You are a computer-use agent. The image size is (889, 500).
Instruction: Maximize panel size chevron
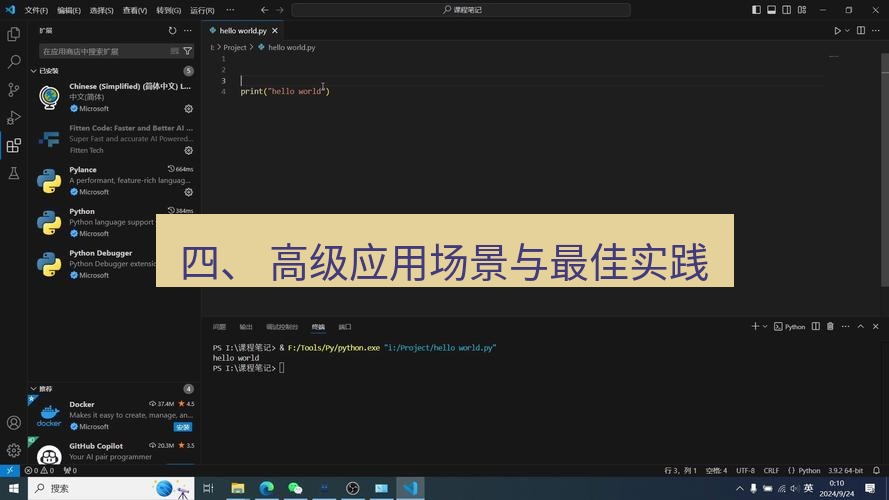[861, 327]
